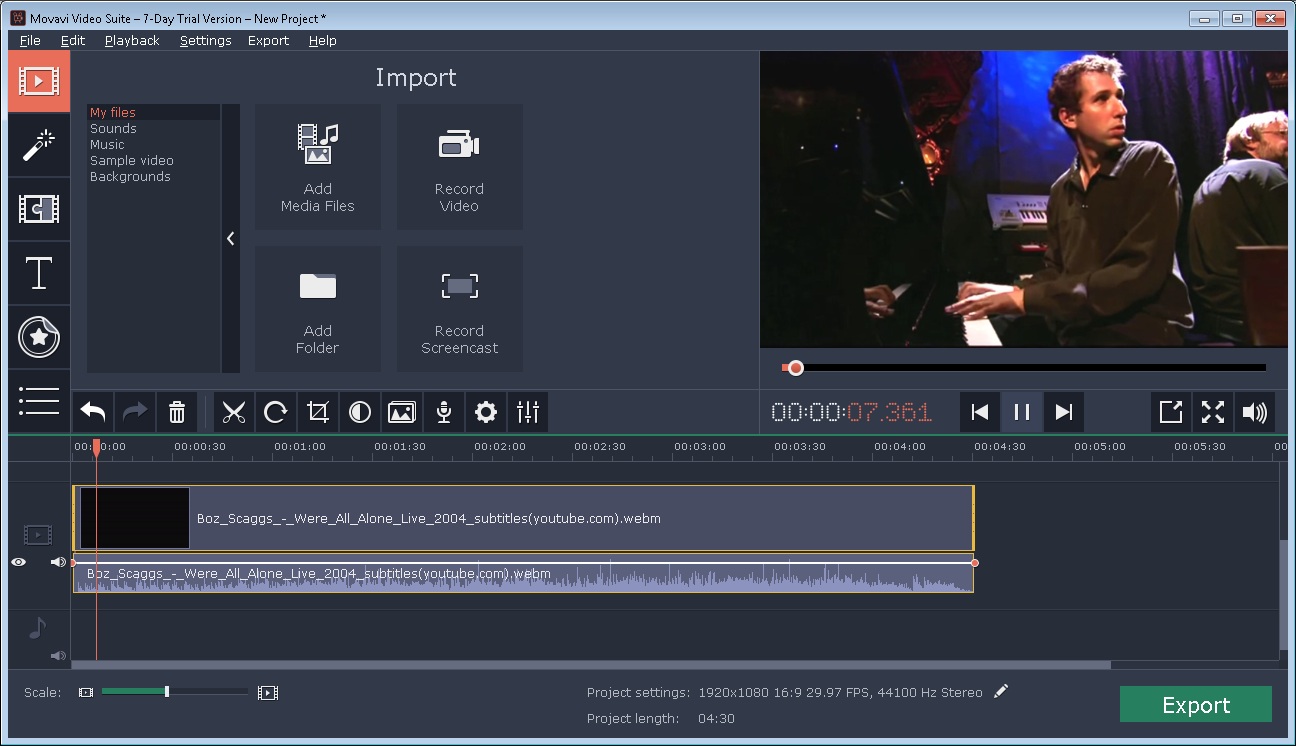Viewport: 1296px width, 746px height.
Task: Mute the music track speaker
Action: pos(59,656)
